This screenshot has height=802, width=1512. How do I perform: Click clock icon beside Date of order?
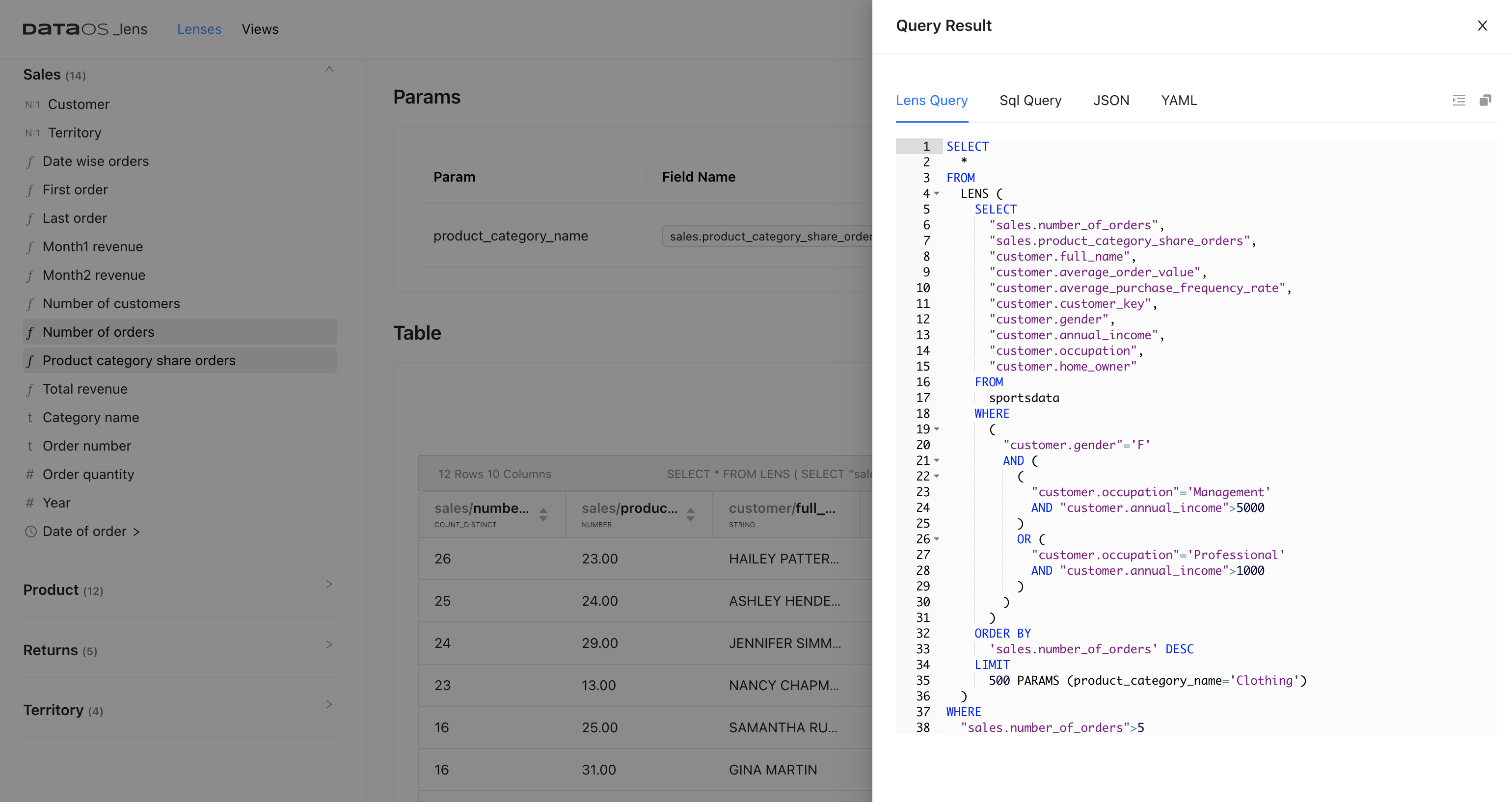pos(30,532)
